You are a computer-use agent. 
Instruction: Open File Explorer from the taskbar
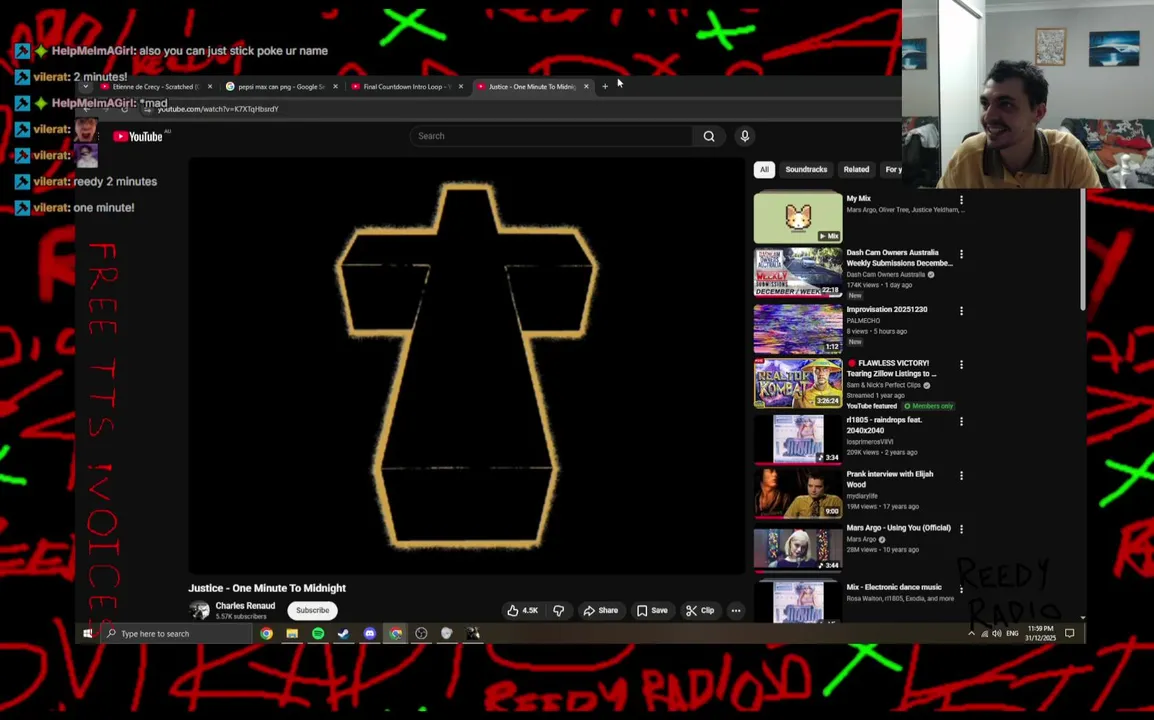pos(292,633)
